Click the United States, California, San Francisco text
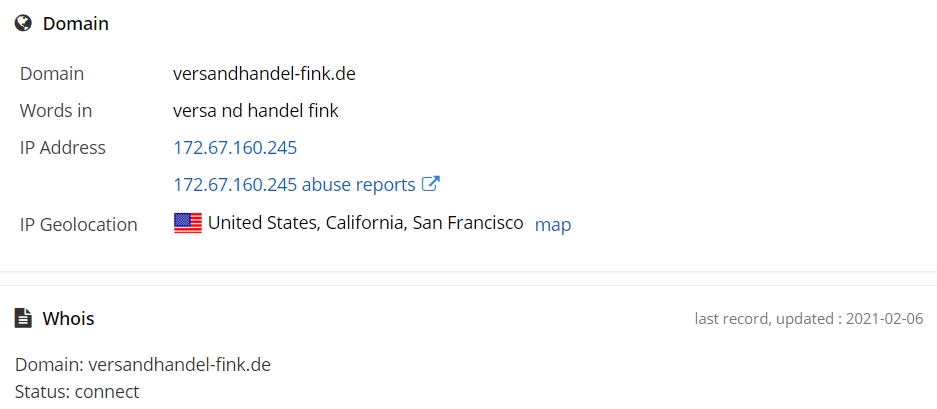Screen dimensions: 937x409 (366, 223)
